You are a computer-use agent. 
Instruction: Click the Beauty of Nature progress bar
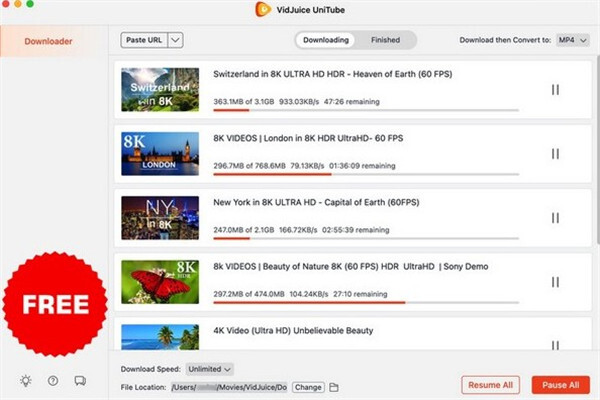click(366, 302)
